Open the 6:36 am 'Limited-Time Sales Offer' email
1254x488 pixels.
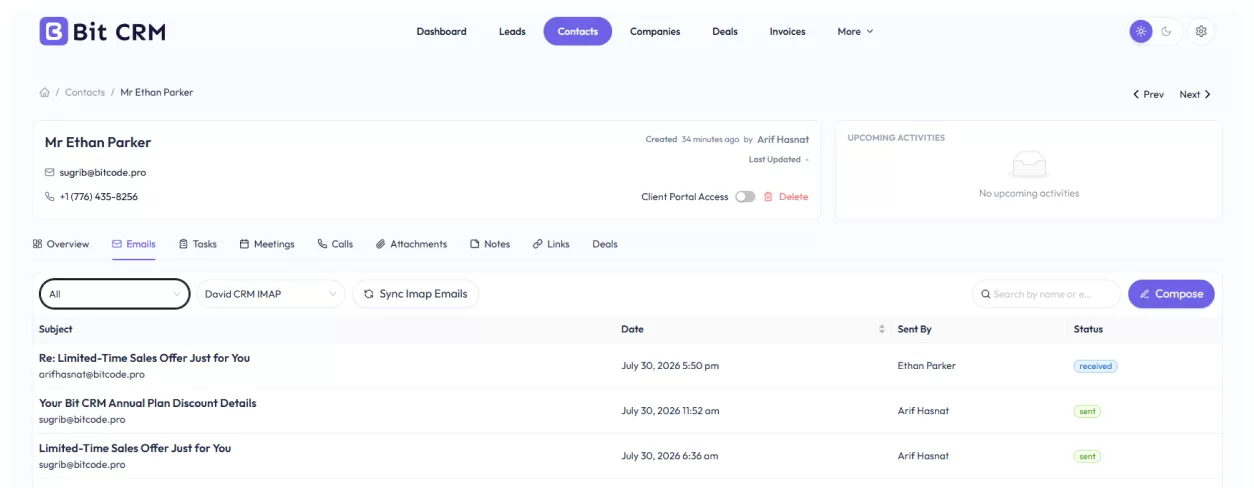pyautogui.click(x=135, y=448)
